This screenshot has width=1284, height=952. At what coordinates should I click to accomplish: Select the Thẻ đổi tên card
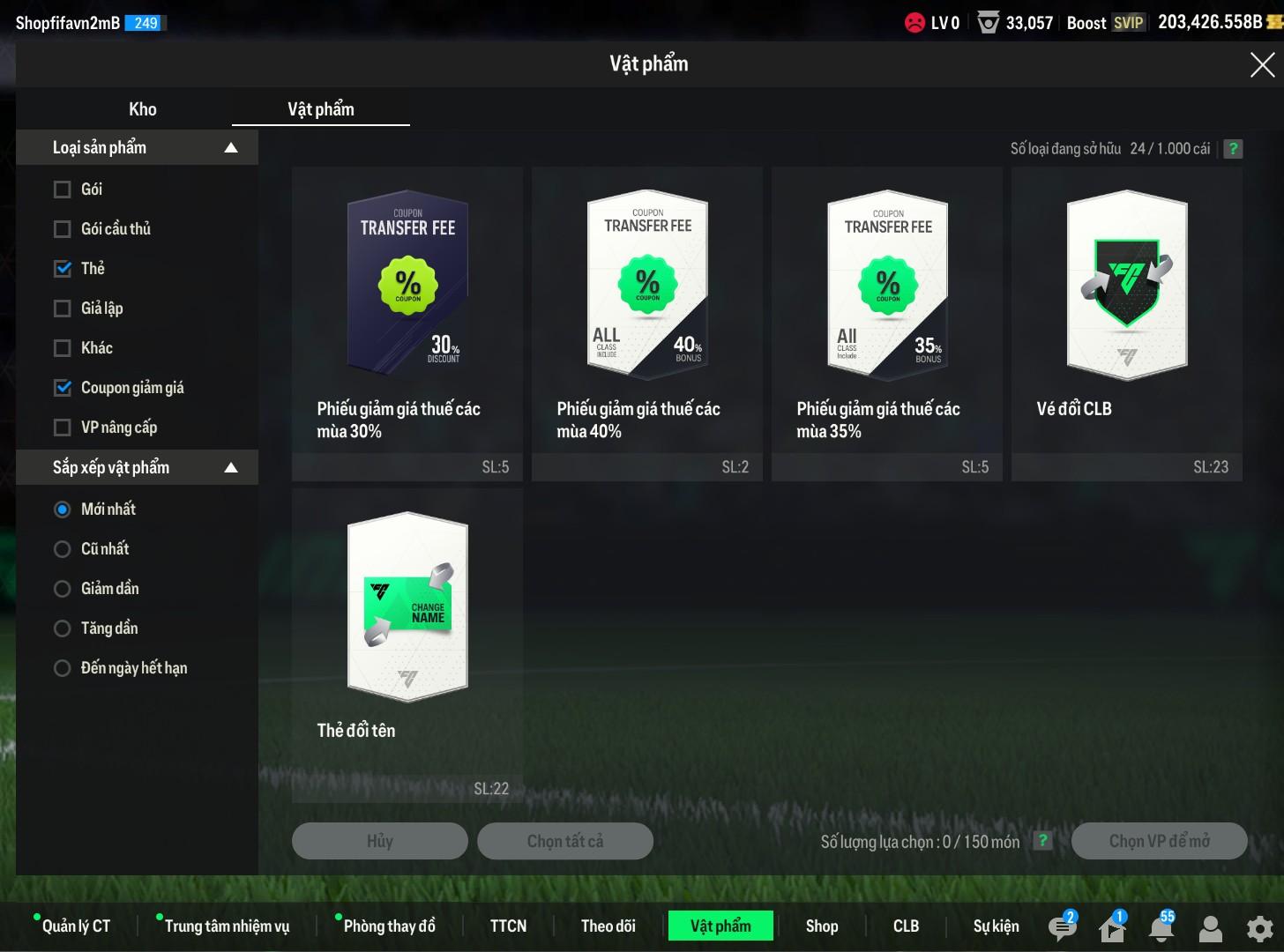407,644
